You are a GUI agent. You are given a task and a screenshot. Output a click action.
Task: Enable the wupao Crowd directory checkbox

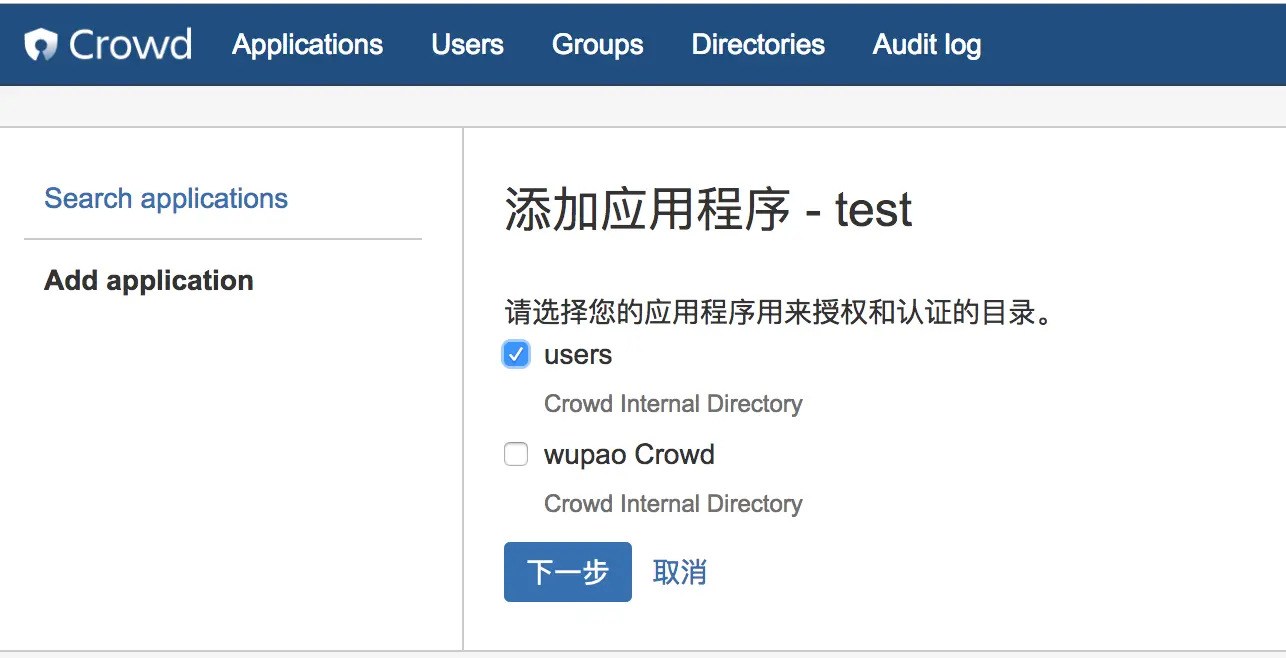pos(516,455)
